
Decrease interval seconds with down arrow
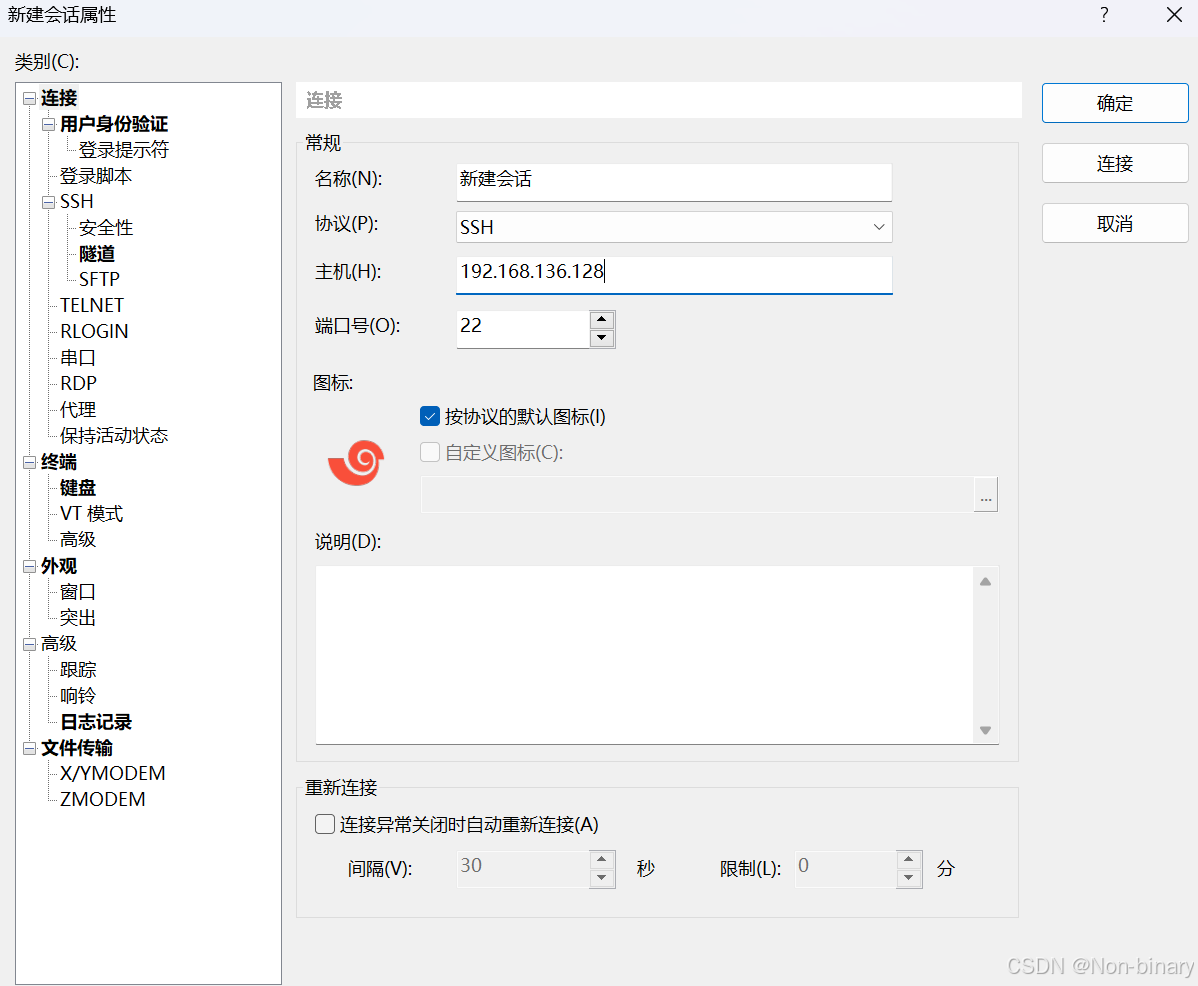pyautogui.click(x=602, y=878)
